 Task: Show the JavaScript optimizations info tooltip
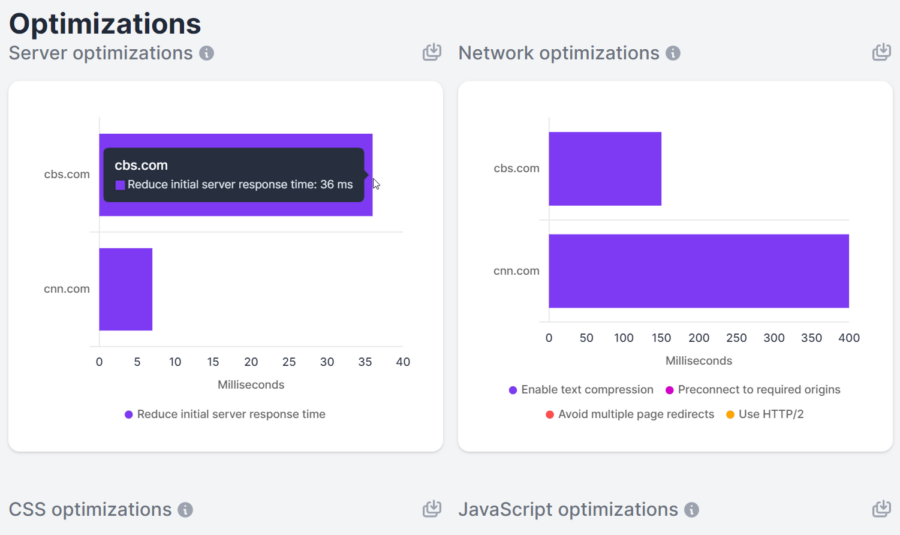(692, 510)
